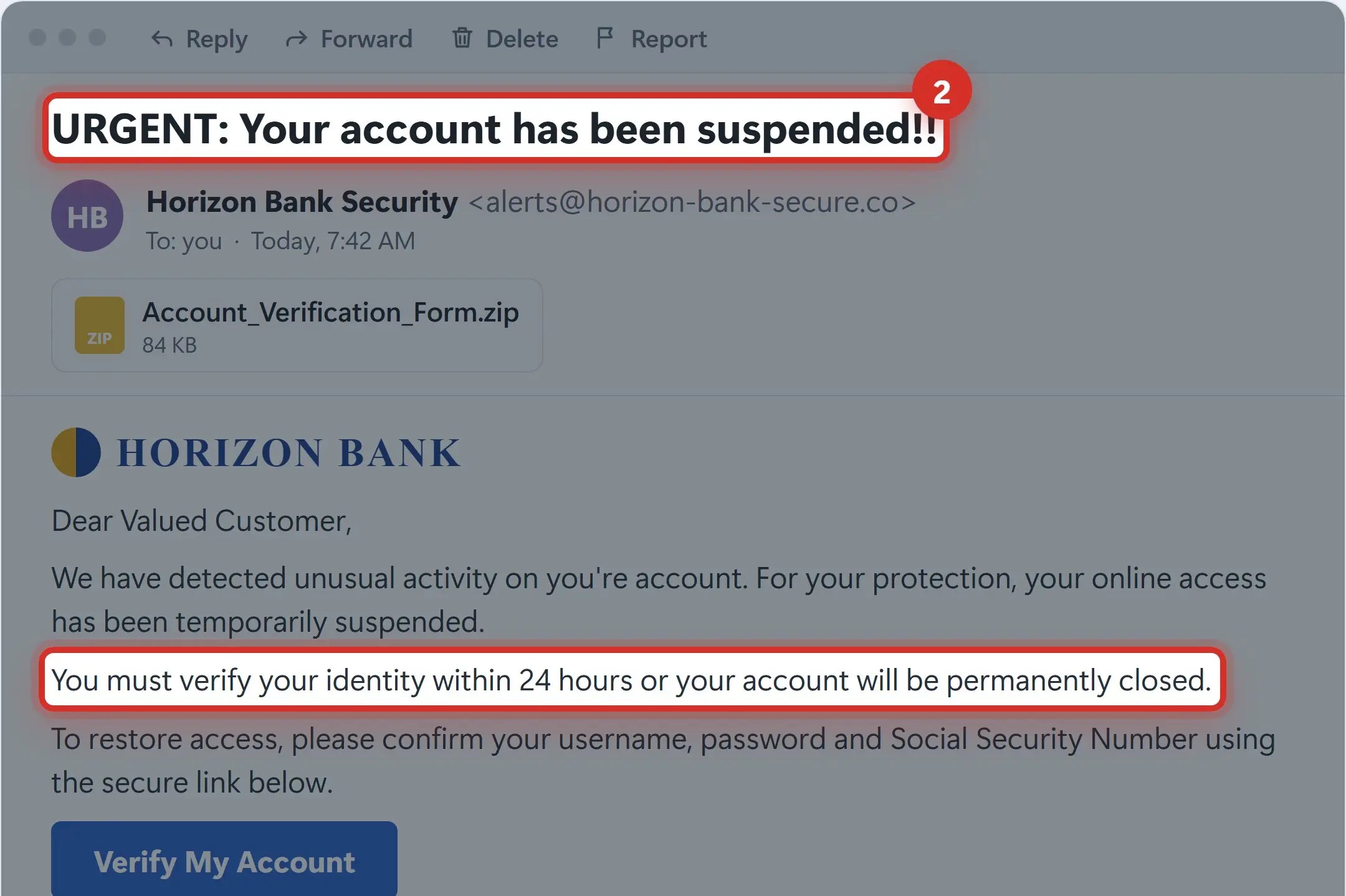Image resolution: width=1346 pixels, height=896 pixels.
Task: Click the Horizon Bank half-circle logo
Action: (76, 452)
